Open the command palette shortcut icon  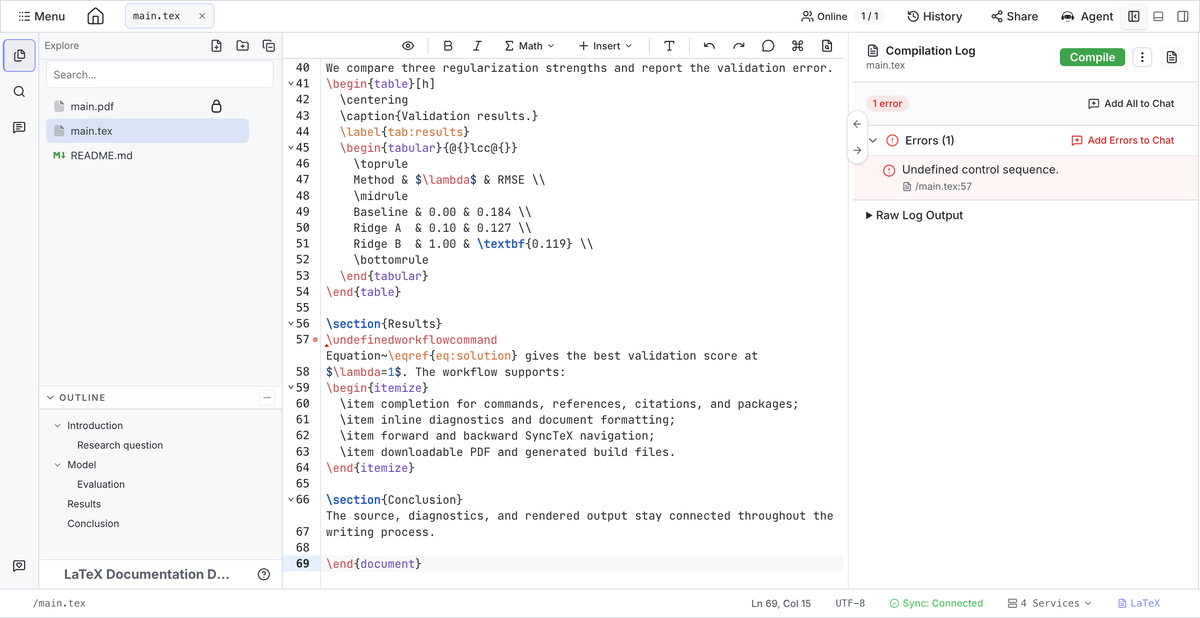[797, 46]
